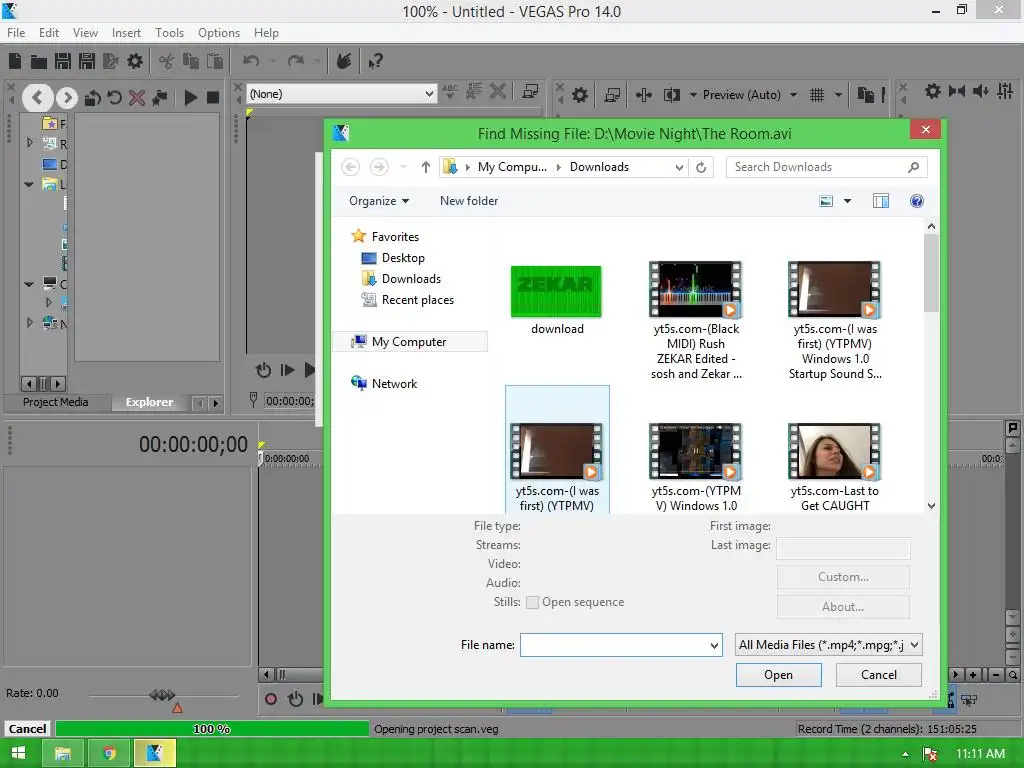Check the Open sequence checkbox
Image resolution: width=1024 pixels, height=768 pixels.
532,602
